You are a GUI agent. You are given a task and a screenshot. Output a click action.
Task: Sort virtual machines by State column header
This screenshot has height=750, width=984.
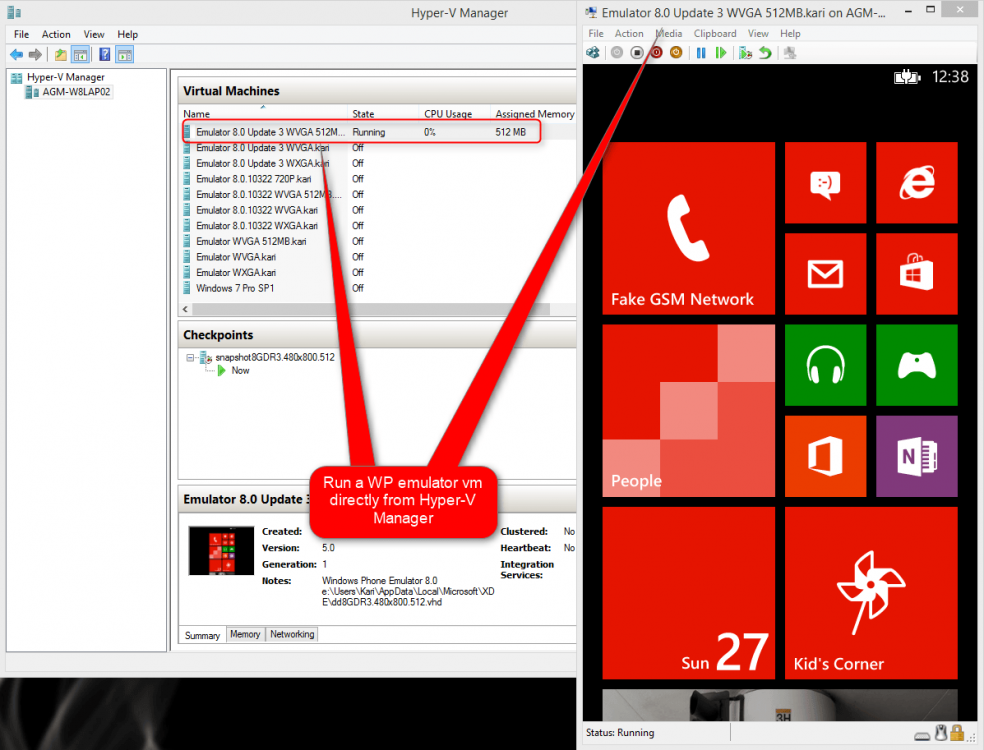click(362, 114)
